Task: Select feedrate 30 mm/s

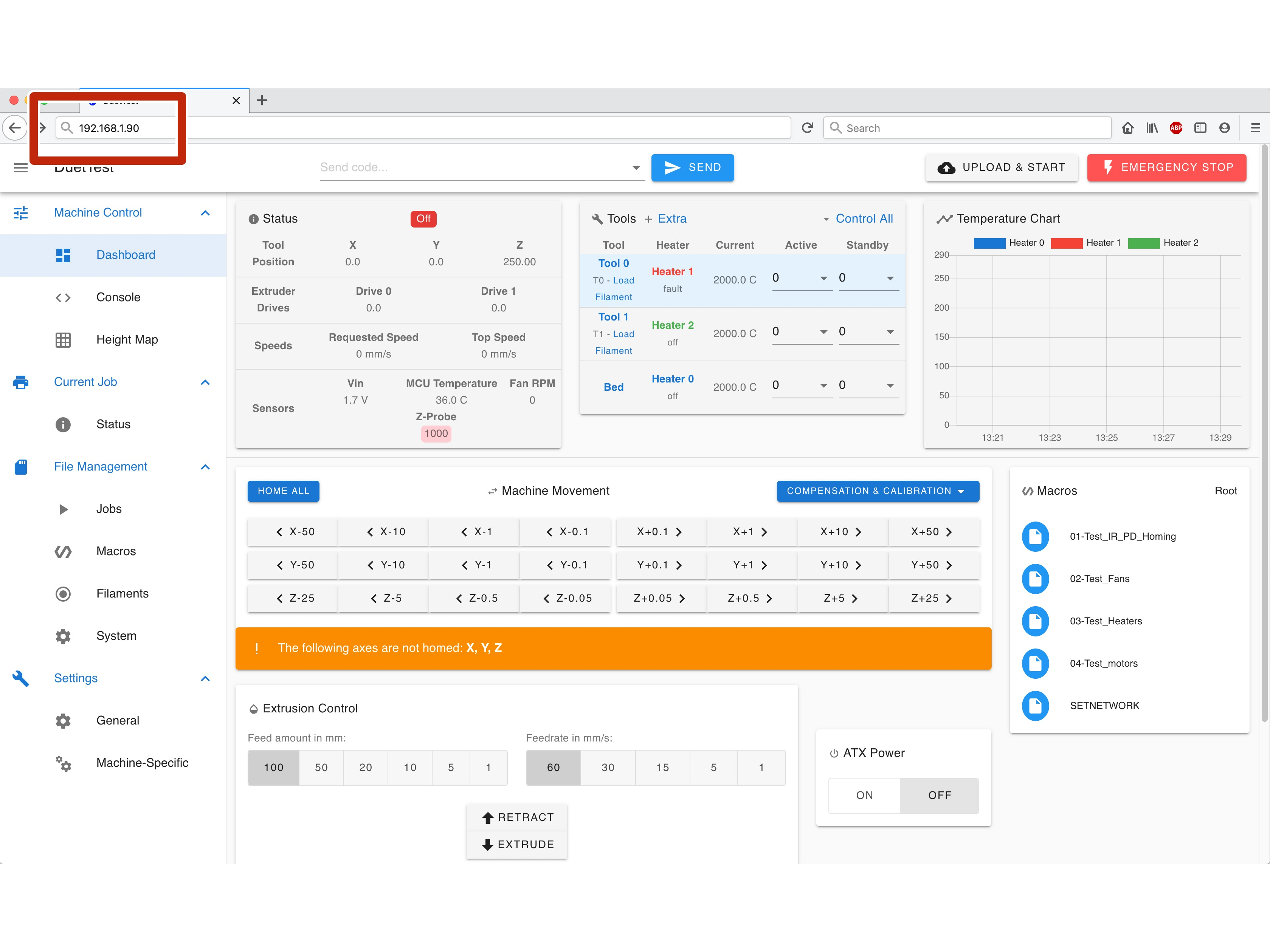Action: [x=608, y=768]
